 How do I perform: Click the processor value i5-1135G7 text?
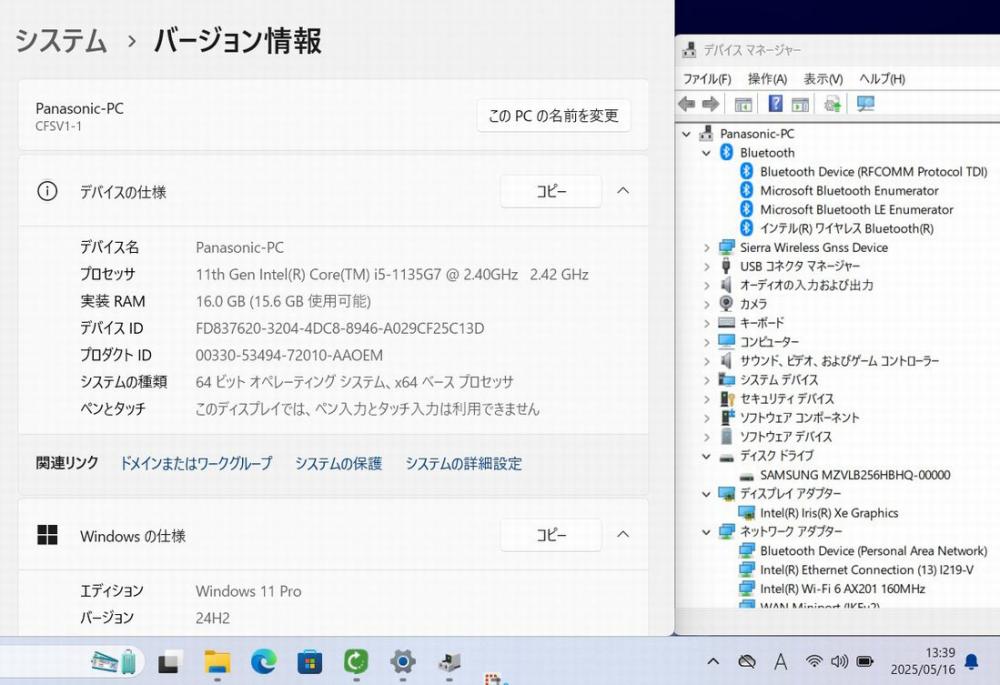click(x=392, y=274)
